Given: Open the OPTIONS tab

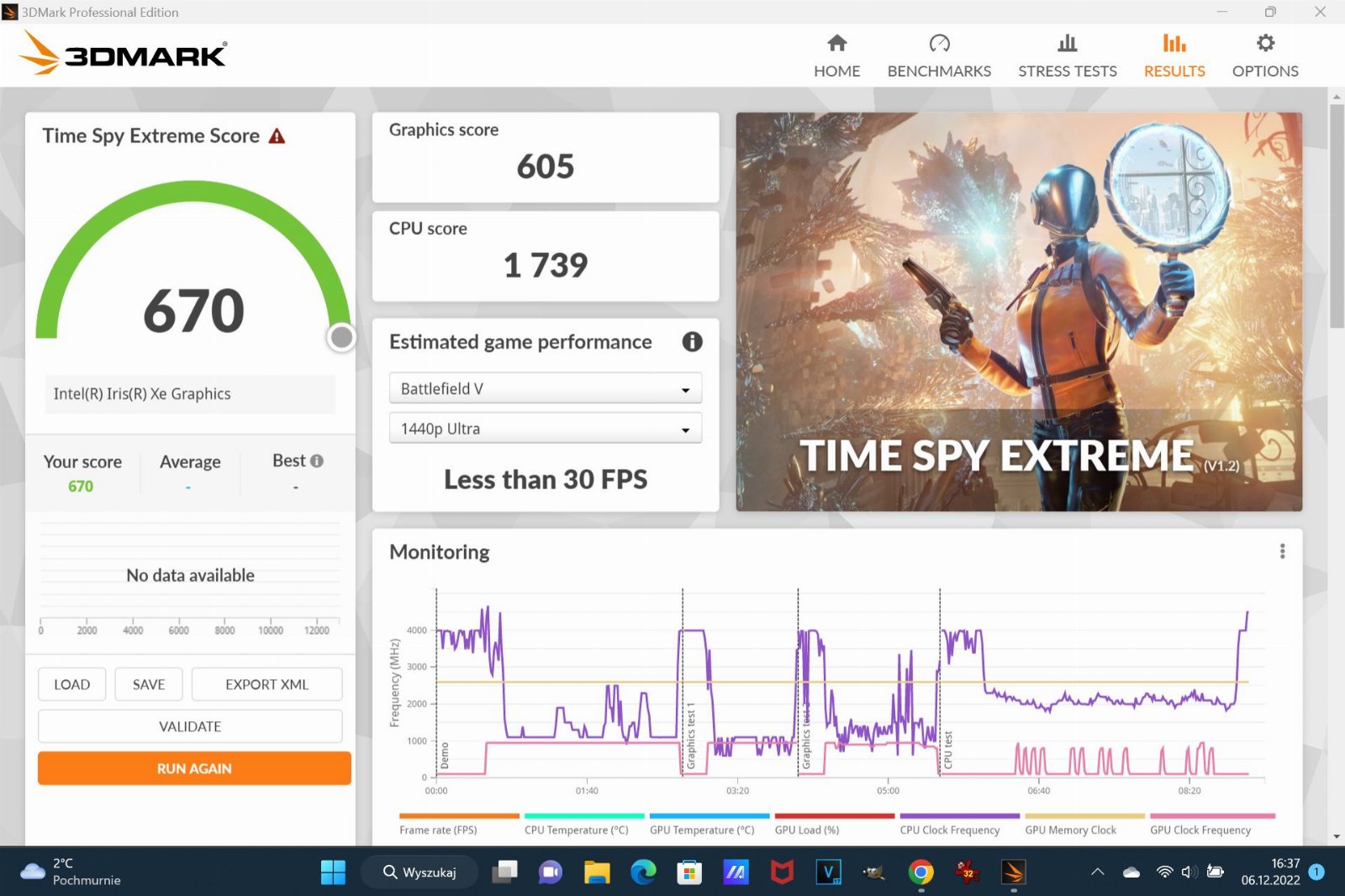Looking at the screenshot, I should pos(1265,56).
